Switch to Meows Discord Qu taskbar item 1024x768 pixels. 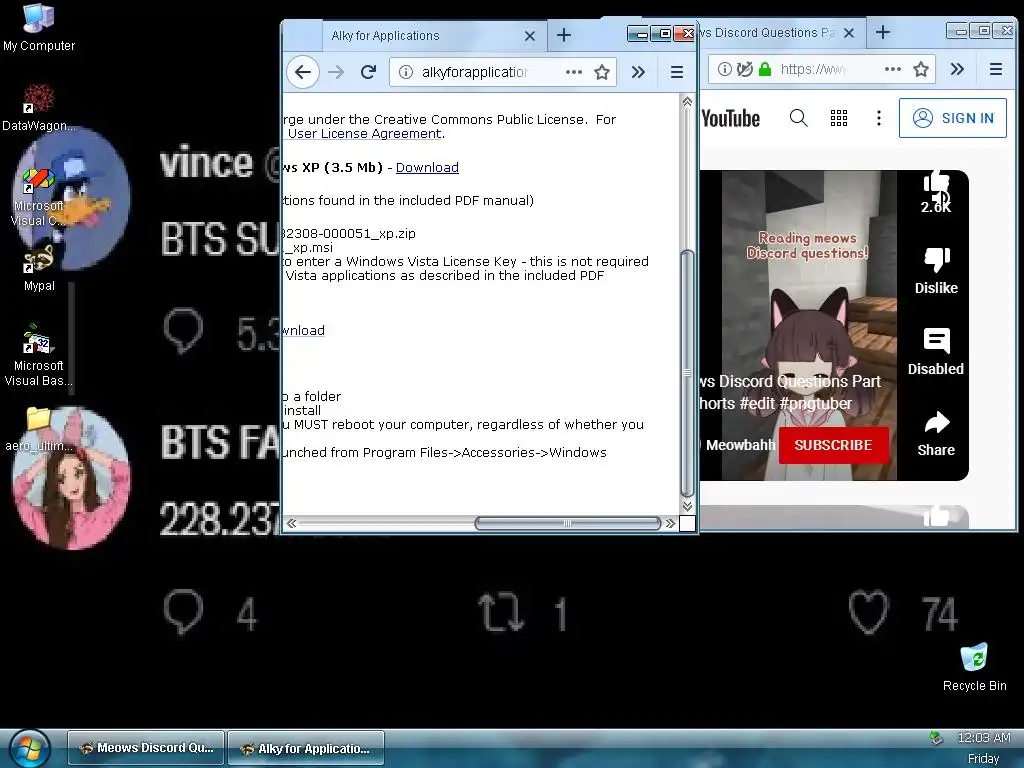click(x=146, y=748)
